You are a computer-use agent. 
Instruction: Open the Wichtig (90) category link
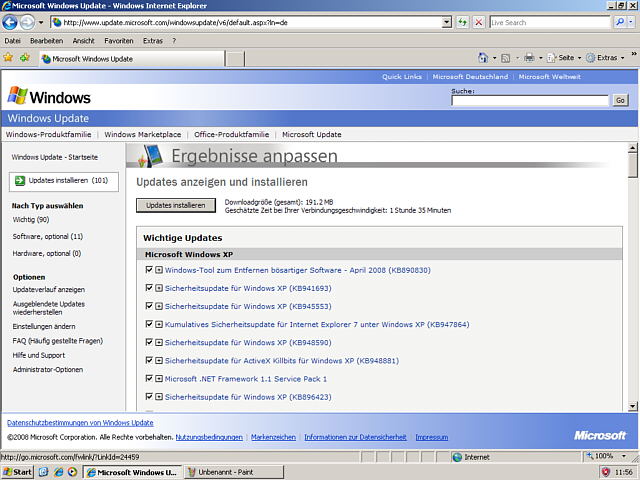(31, 220)
